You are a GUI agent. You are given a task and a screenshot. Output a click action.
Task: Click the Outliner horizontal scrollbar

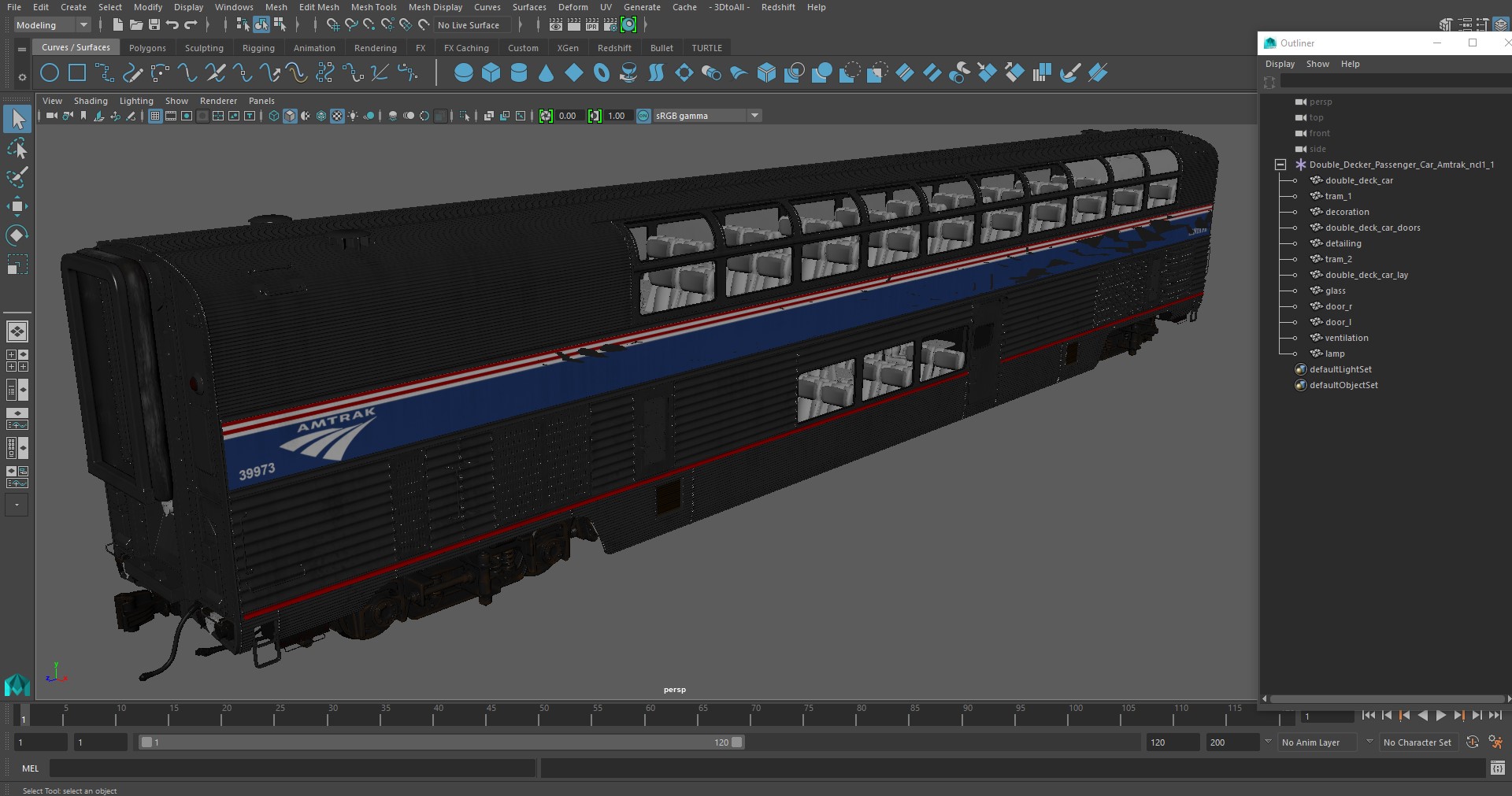point(1386,698)
